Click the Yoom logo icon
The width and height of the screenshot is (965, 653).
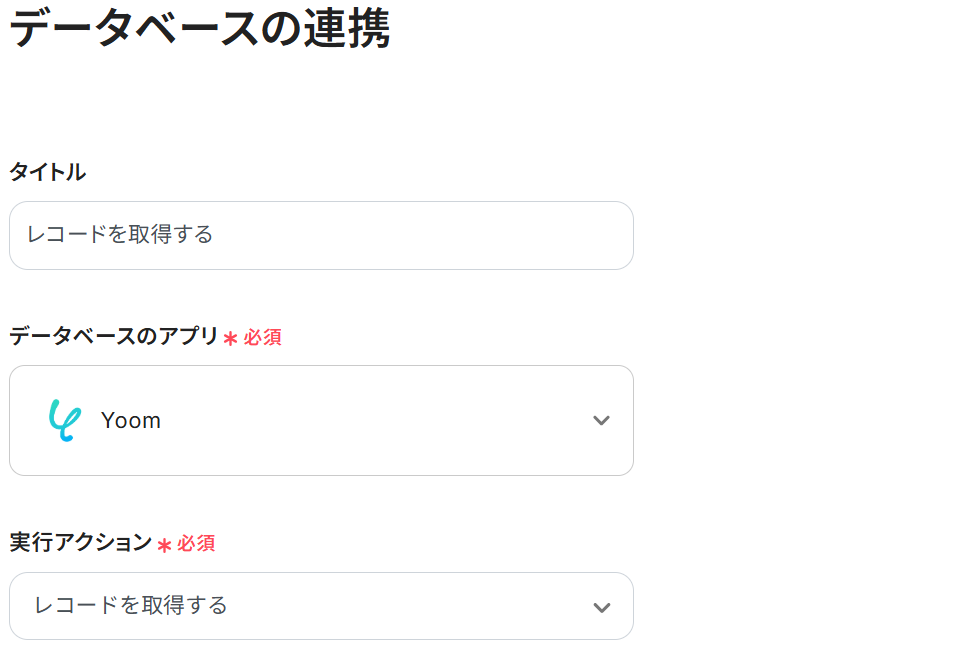pos(63,420)
